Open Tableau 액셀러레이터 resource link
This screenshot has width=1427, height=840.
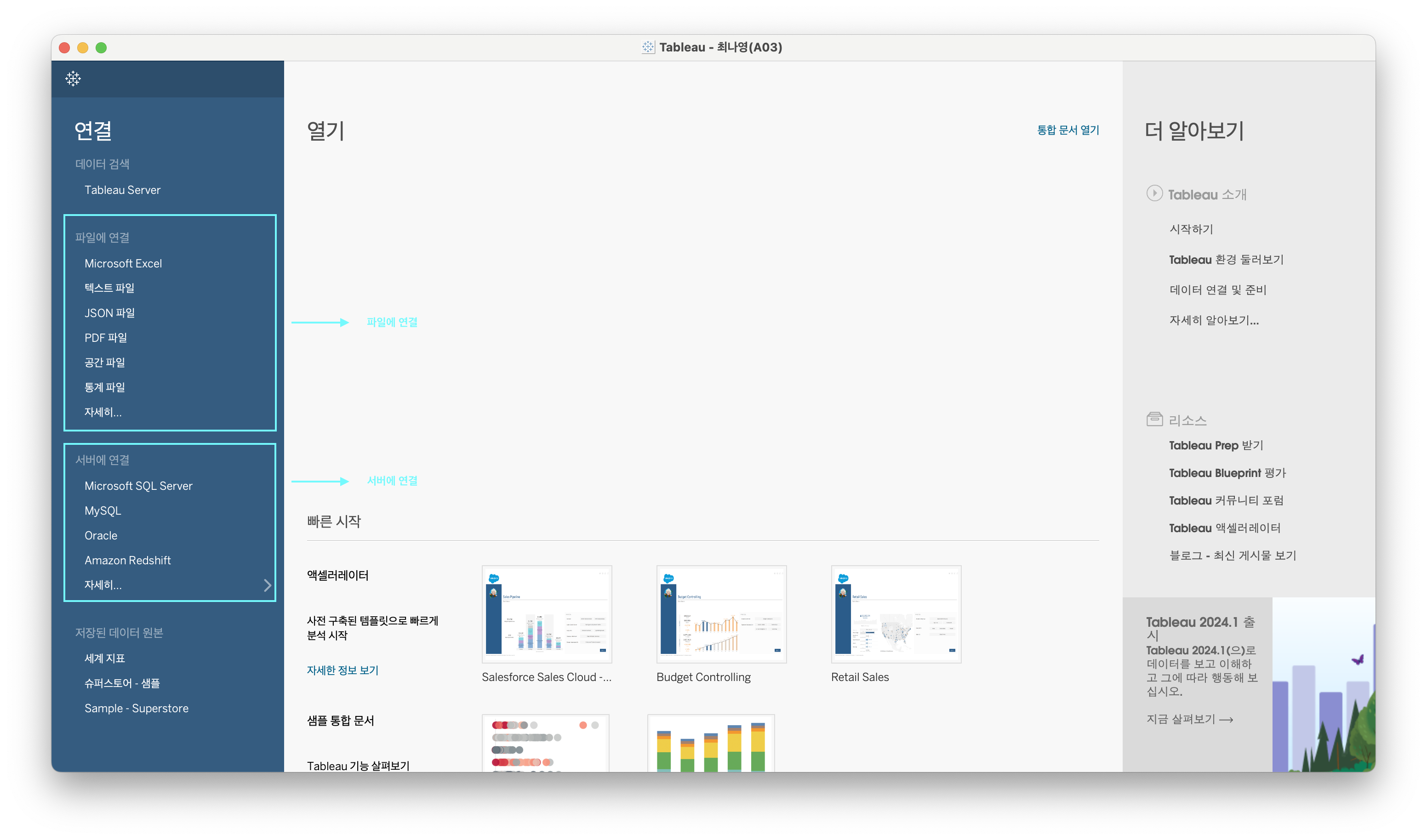(x=1224, y=529)
